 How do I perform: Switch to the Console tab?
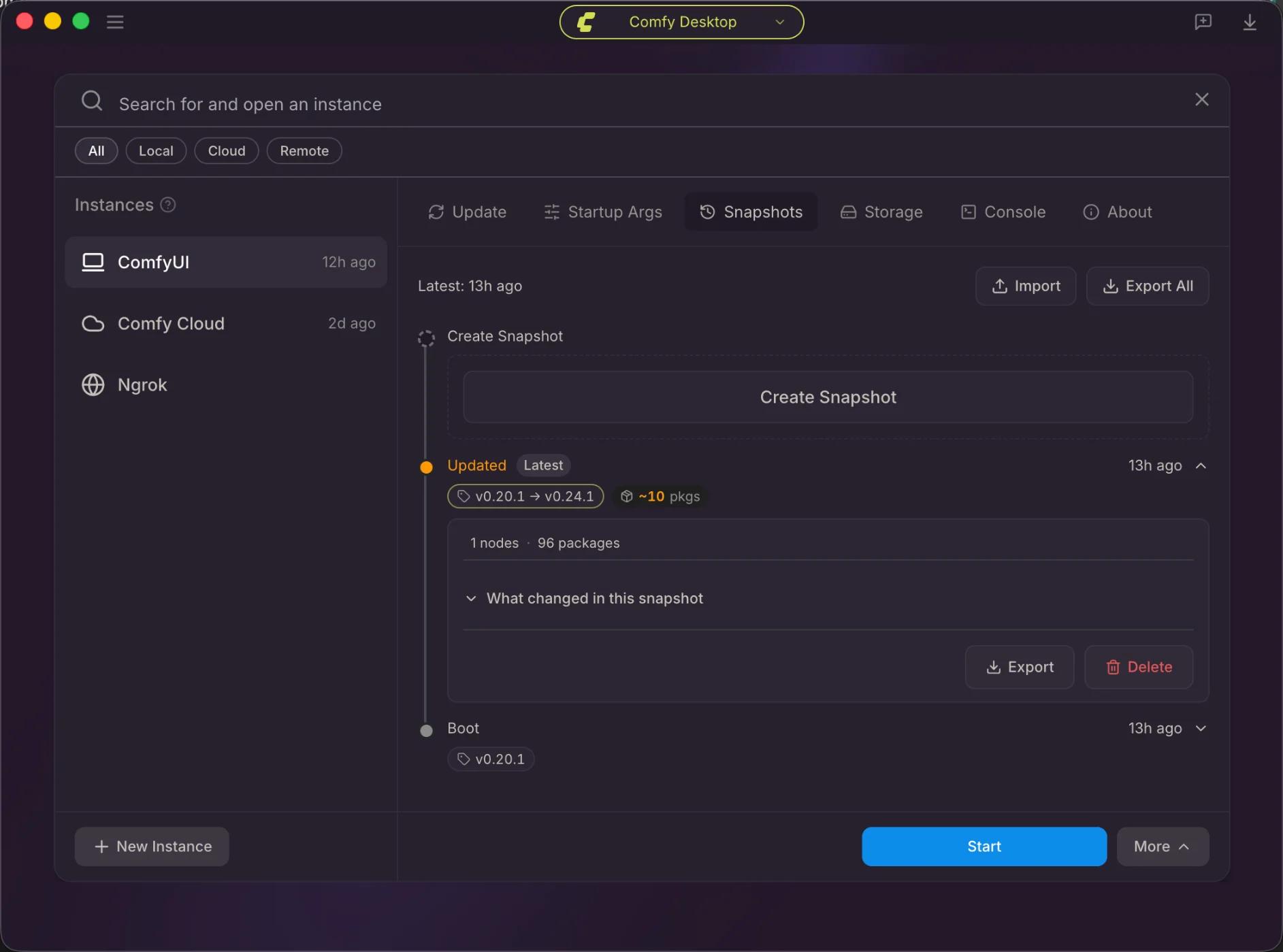[x=1003, y=212]
